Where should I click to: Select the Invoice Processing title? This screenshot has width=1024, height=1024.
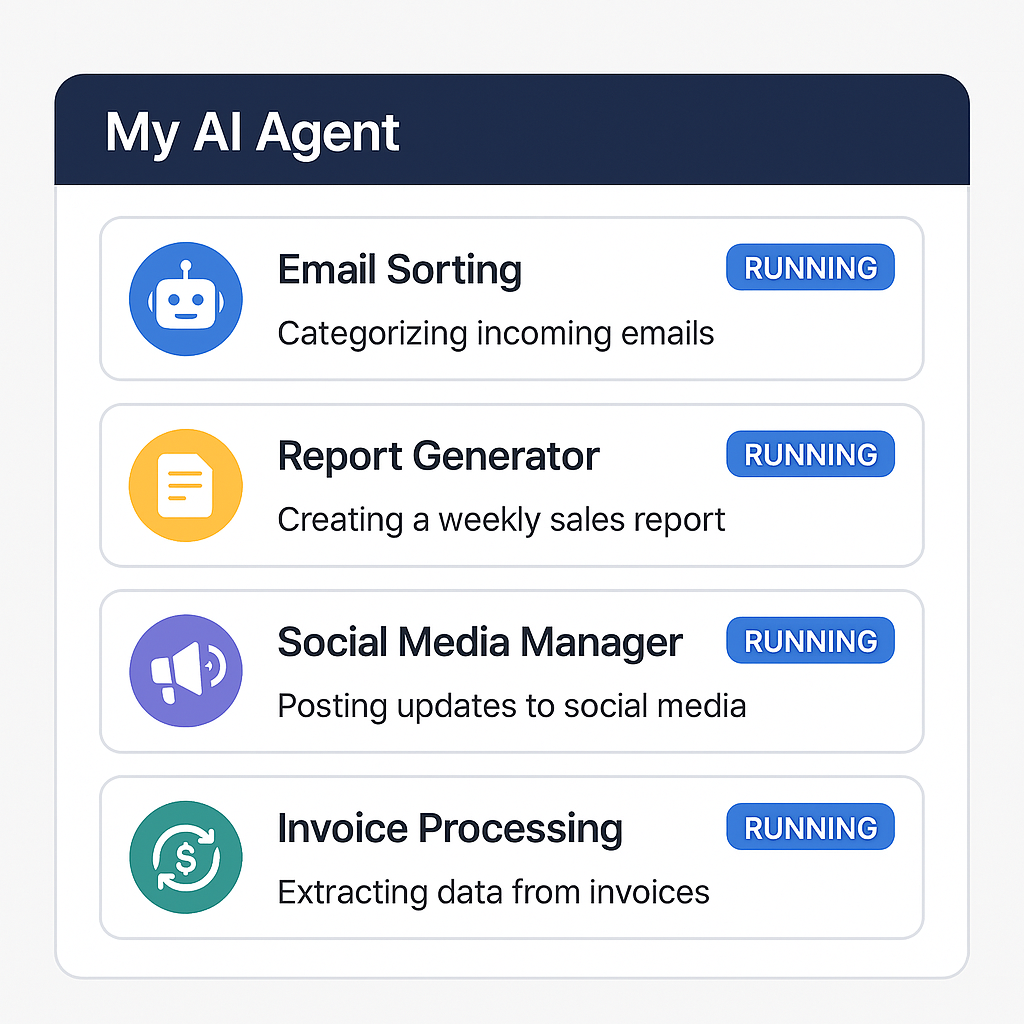(x=450, y=829)
